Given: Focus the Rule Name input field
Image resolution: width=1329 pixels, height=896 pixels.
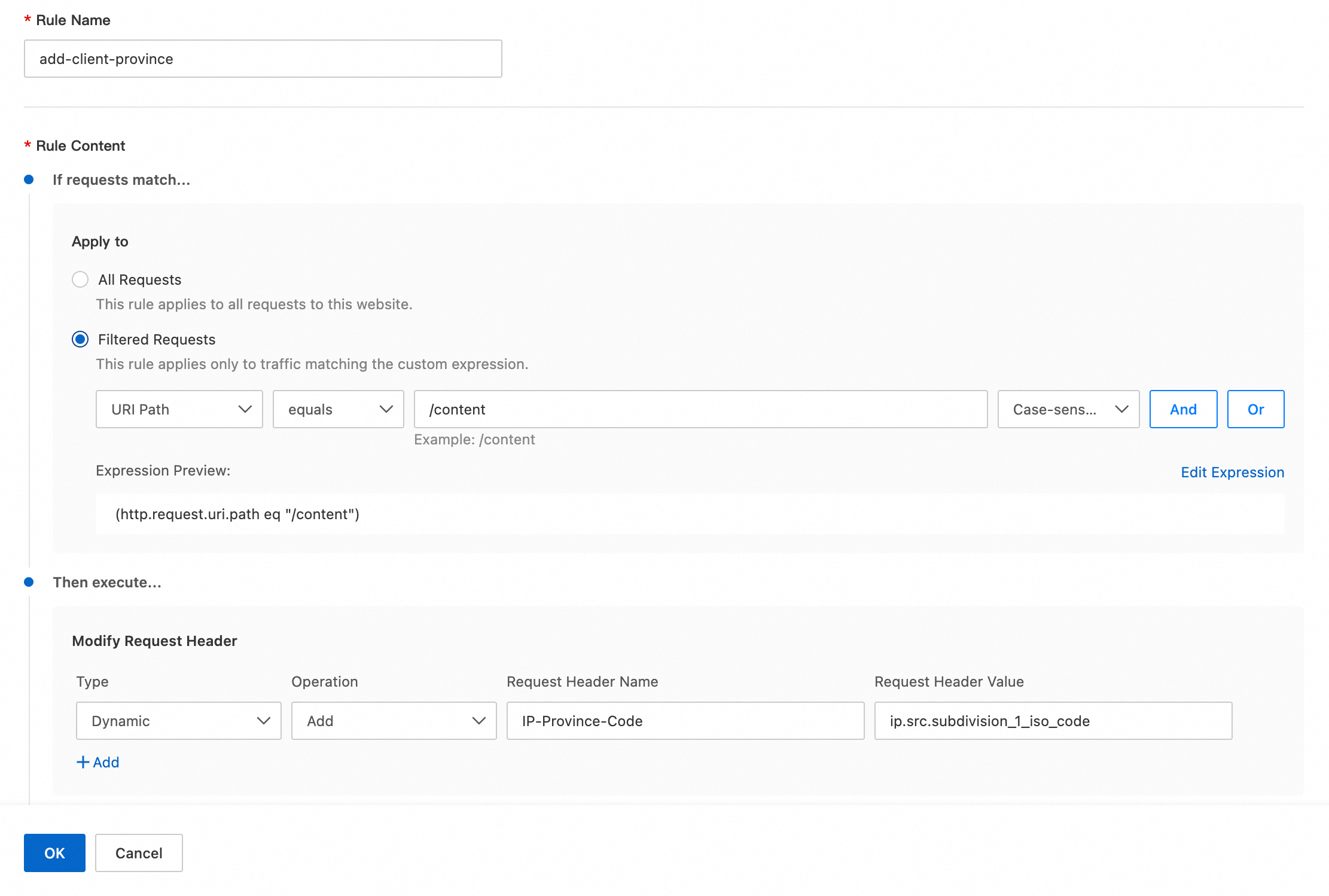Looking at the screenshot, I should point(263,59).
